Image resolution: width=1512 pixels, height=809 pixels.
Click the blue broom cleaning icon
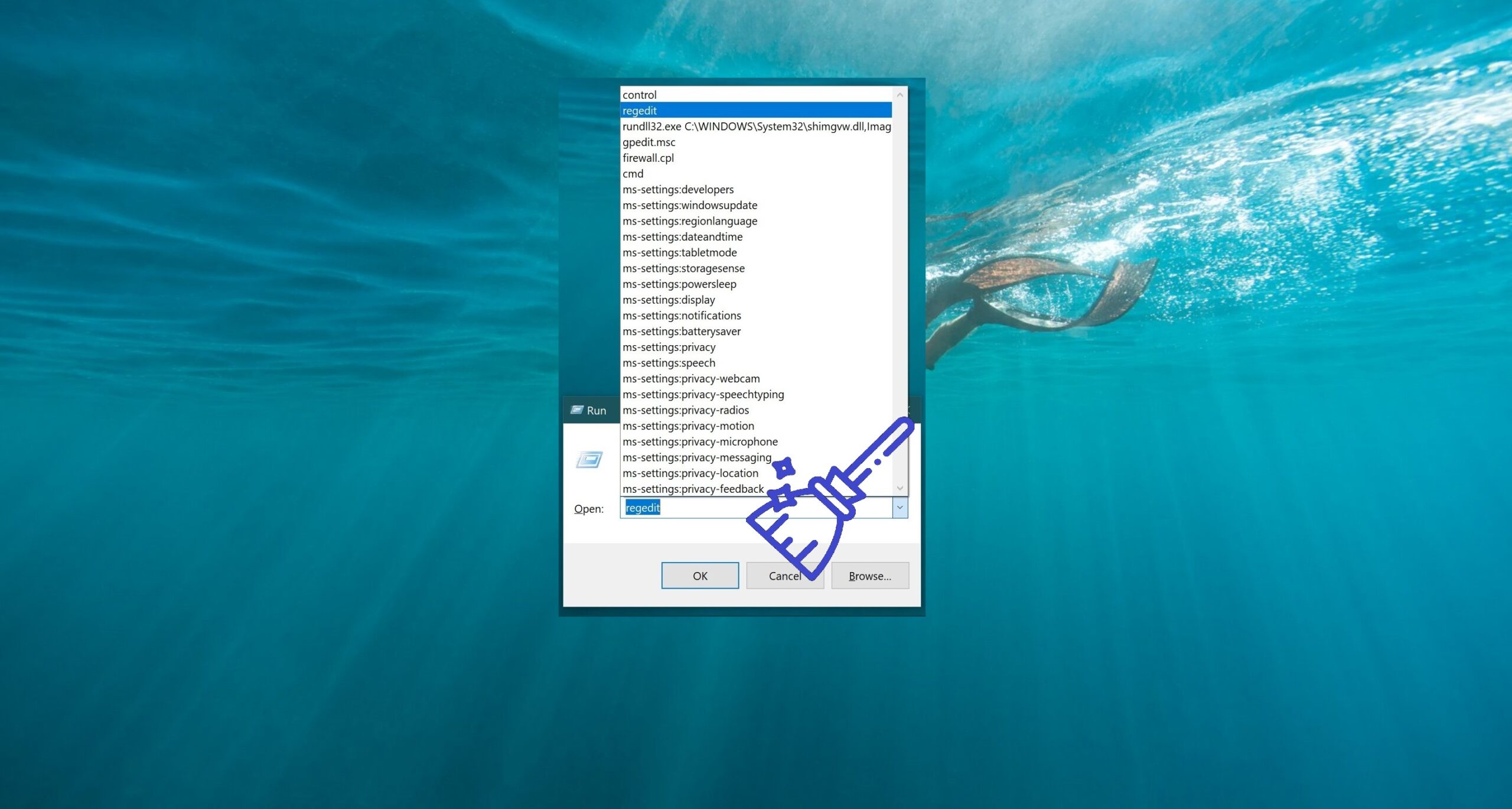pos(827,502)
